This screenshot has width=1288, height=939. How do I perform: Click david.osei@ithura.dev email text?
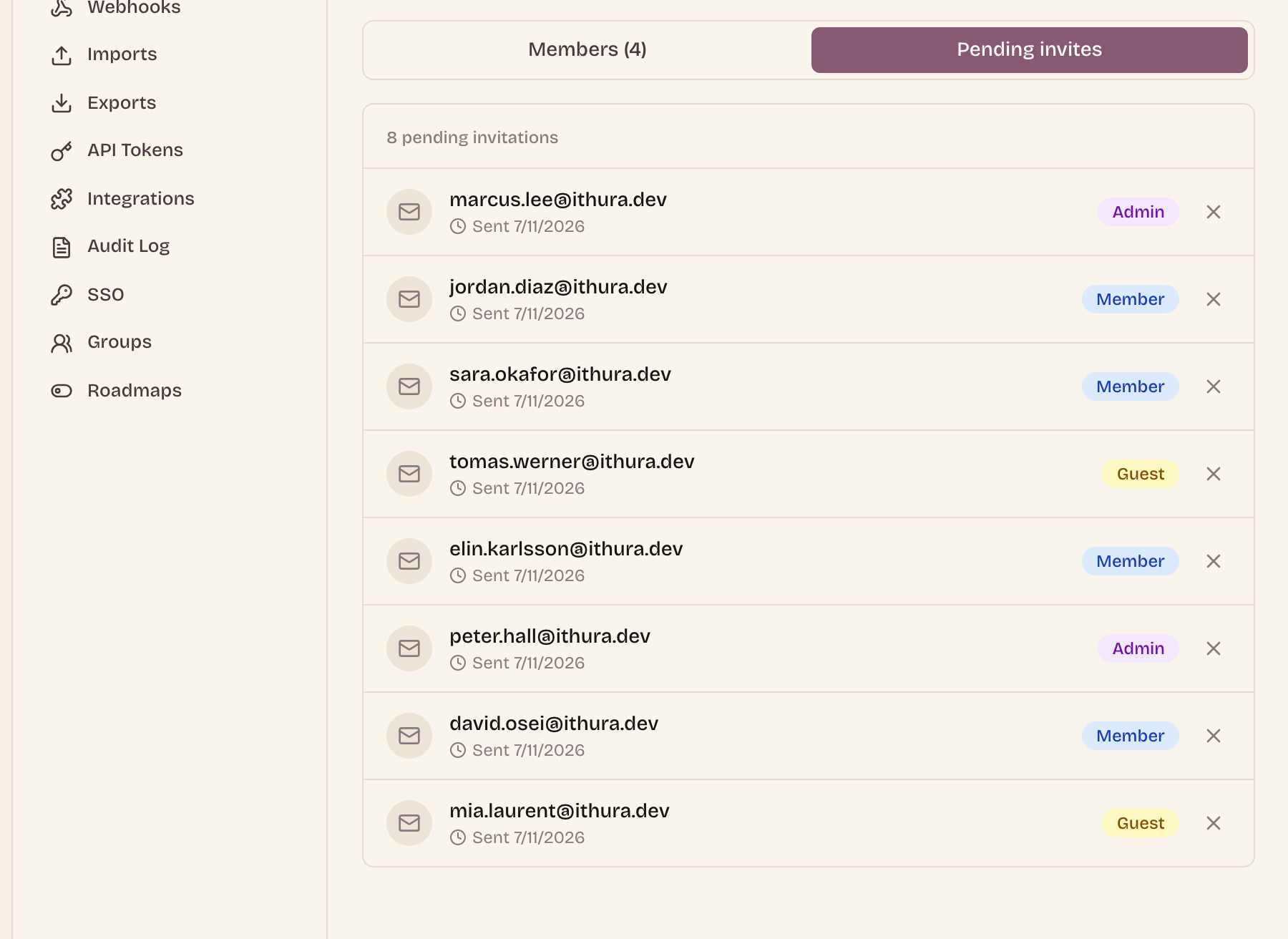[x=554, y=724]
